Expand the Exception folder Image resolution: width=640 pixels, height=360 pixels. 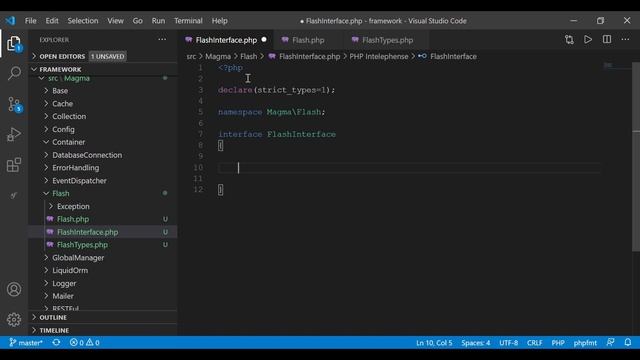coord(102,207)
